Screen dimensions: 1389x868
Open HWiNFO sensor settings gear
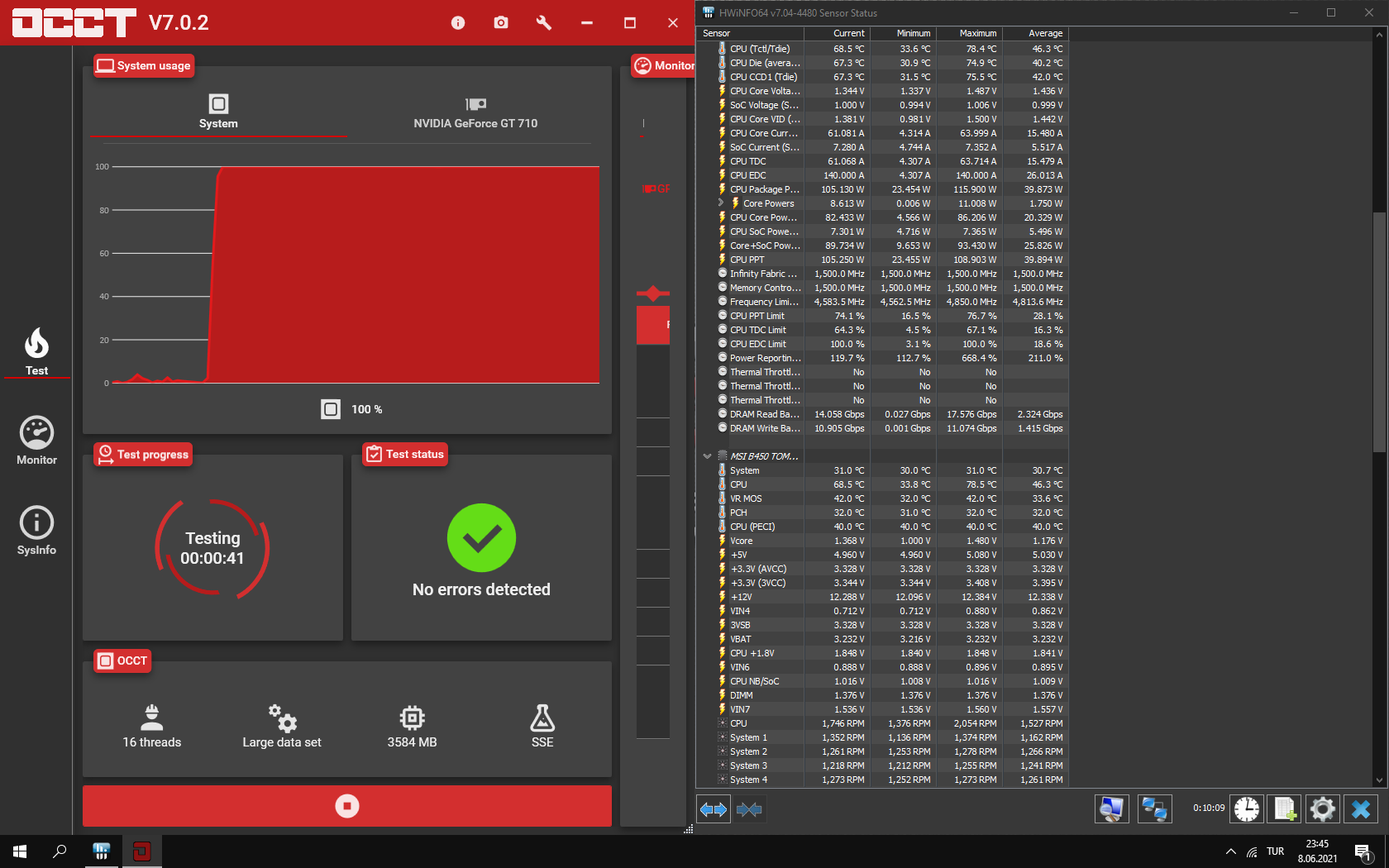pos(1323,809)
